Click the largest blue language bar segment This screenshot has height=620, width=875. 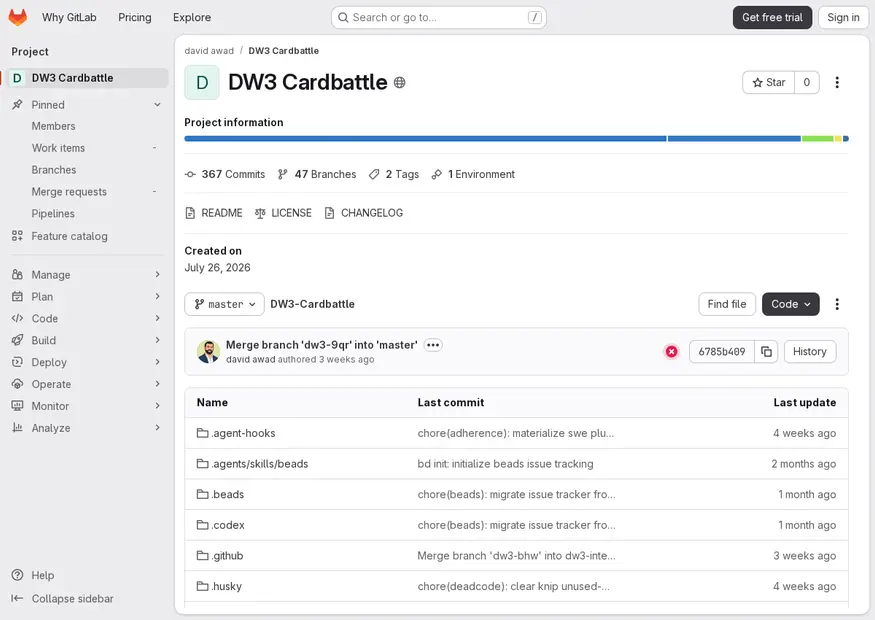(x=425, y=138)
